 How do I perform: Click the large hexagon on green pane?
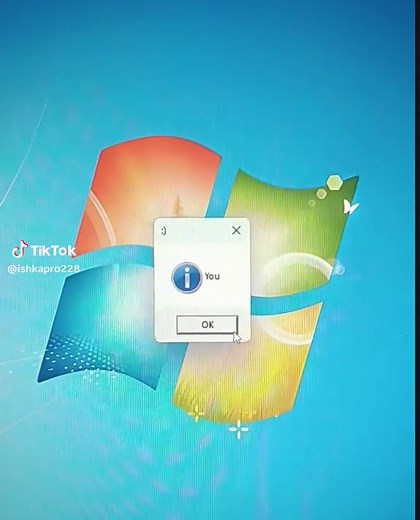coord(334,183)
